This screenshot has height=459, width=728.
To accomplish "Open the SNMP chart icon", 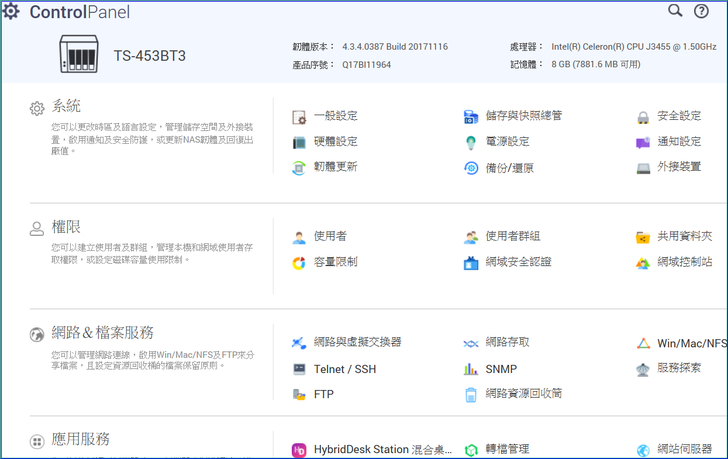I will (471, 369).
